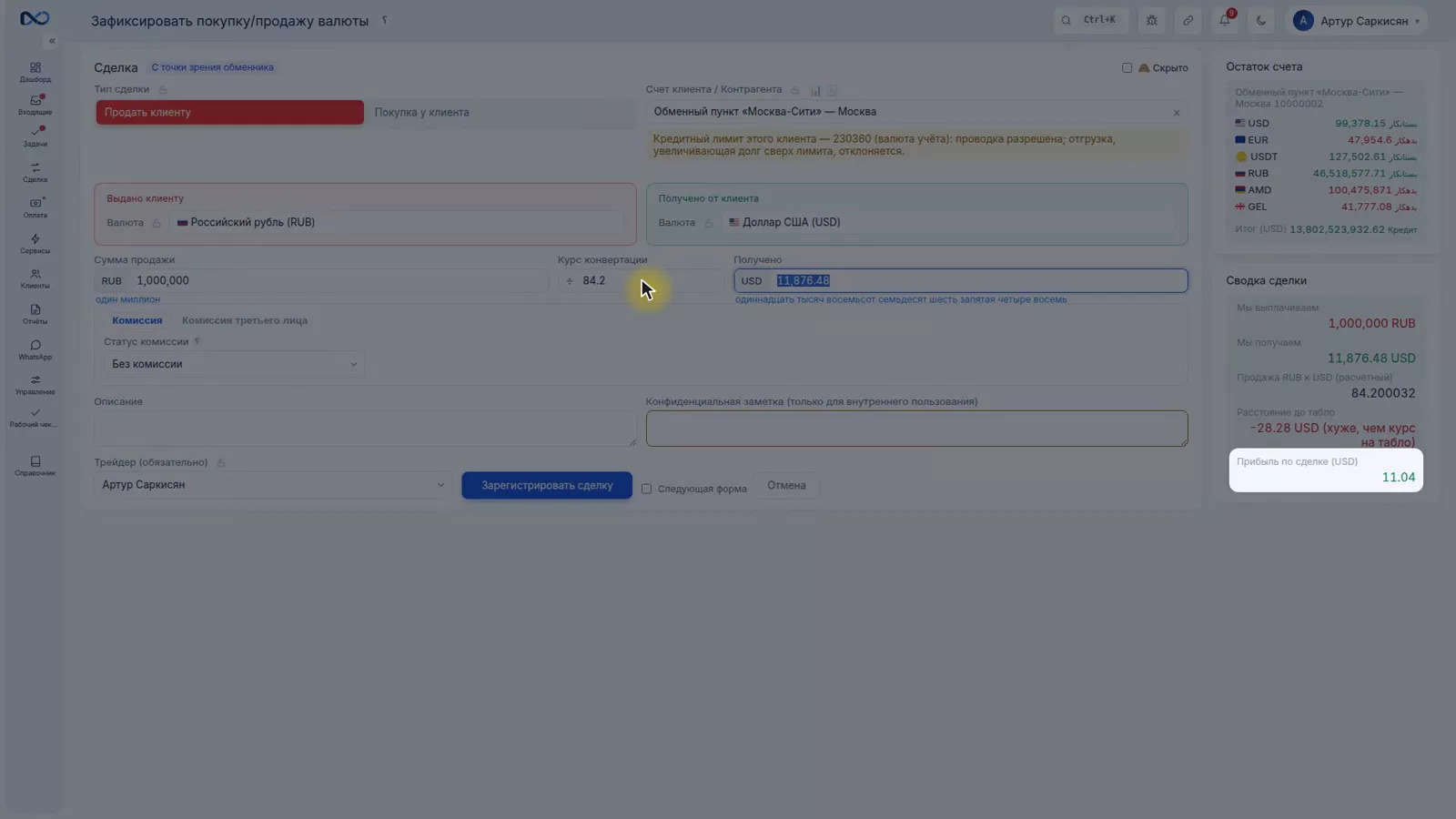1456x819 pixels.
Task: Check the Следующая форма checkbox
Action: (646, 489)
